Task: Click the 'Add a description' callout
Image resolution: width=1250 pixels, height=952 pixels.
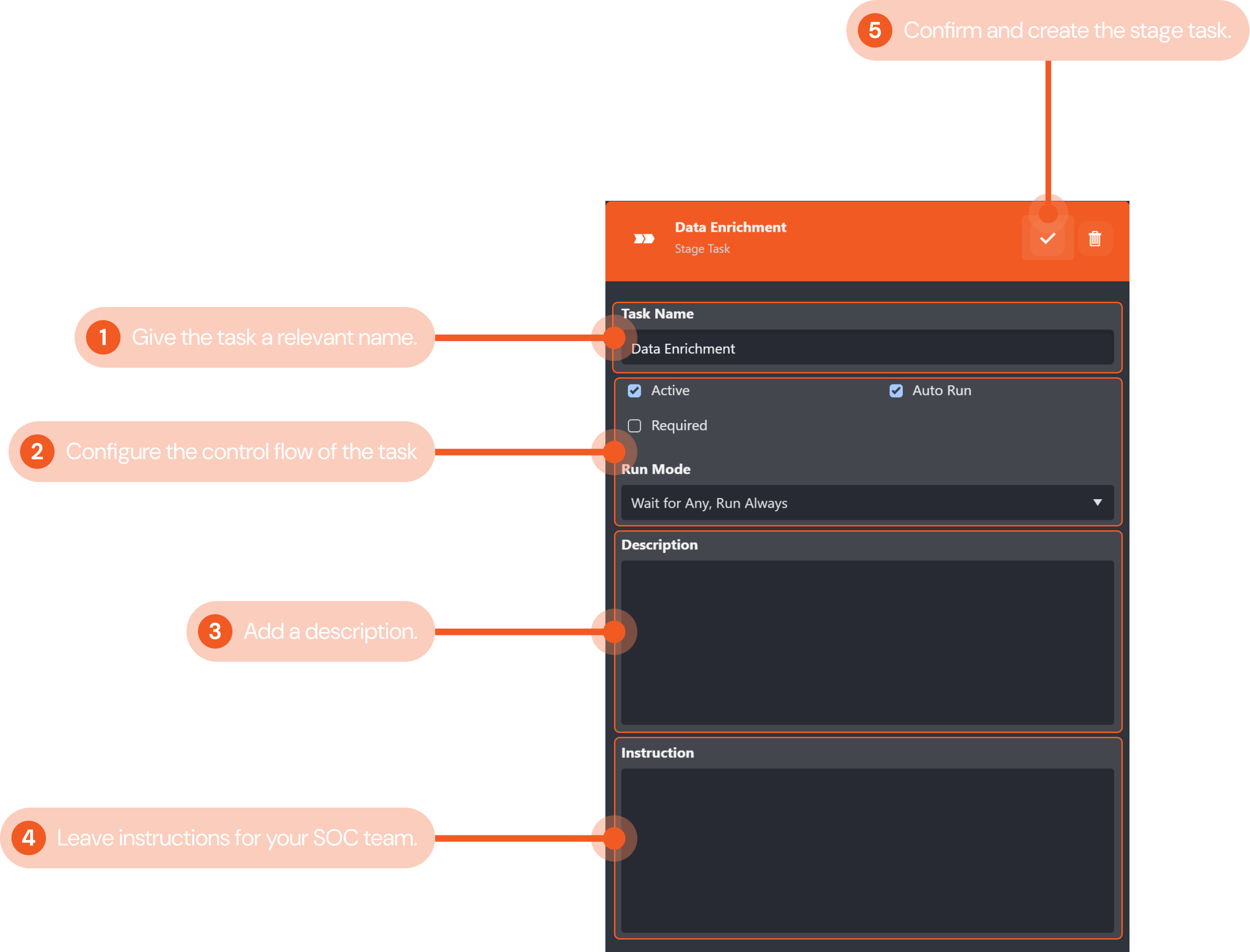Action: click(330, 631)
